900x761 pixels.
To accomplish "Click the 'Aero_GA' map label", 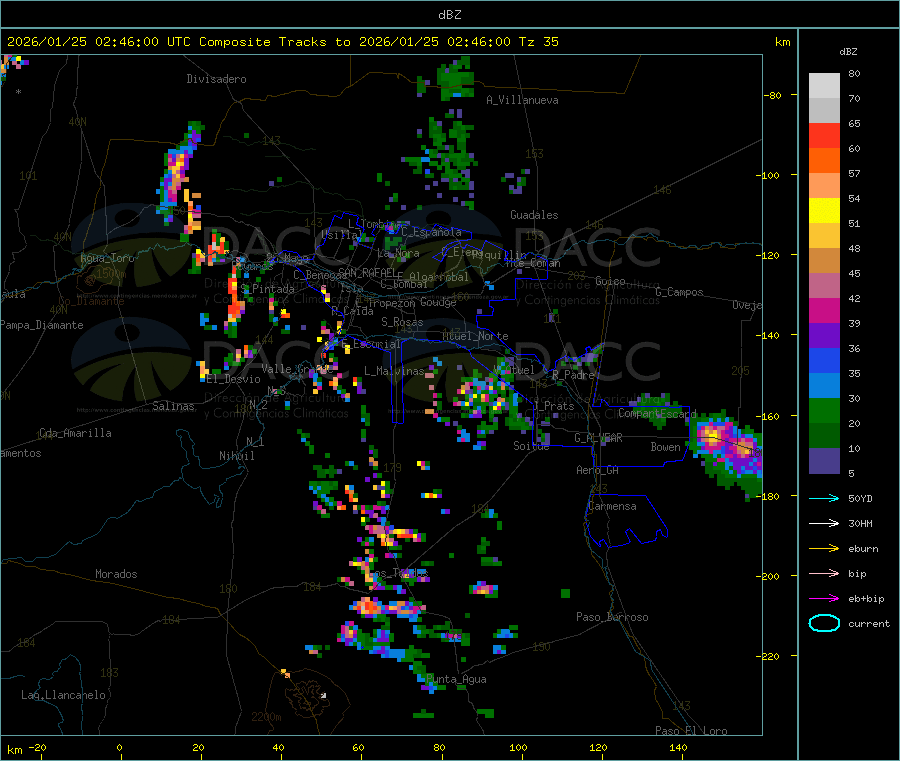I will point(598,470).
